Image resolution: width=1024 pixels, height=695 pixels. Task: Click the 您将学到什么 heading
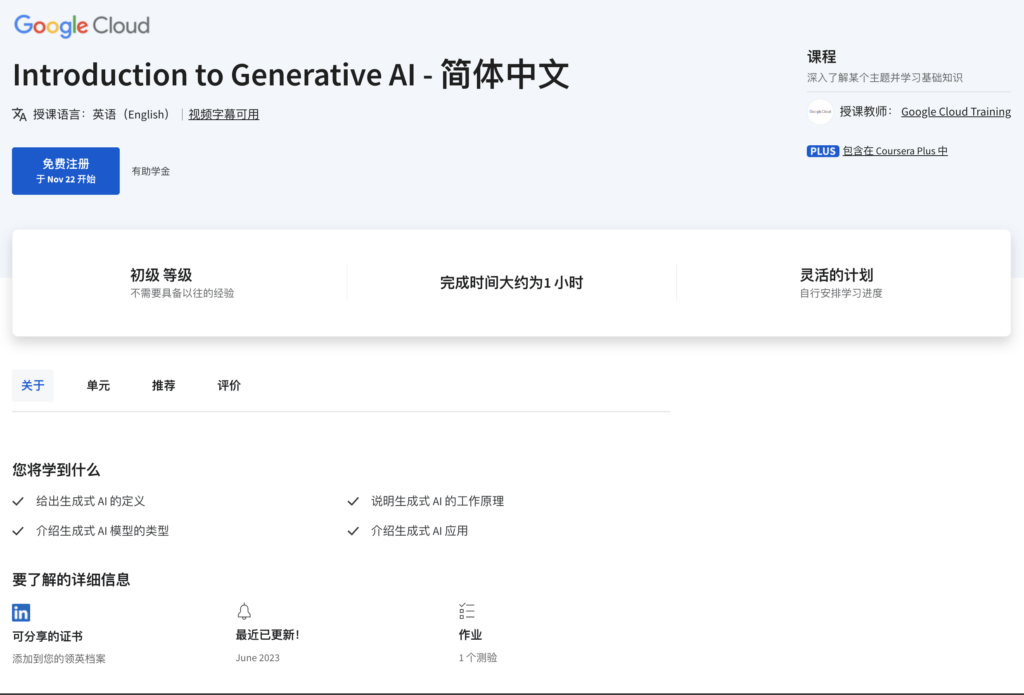pyautogui.click(x=56, y=470)
